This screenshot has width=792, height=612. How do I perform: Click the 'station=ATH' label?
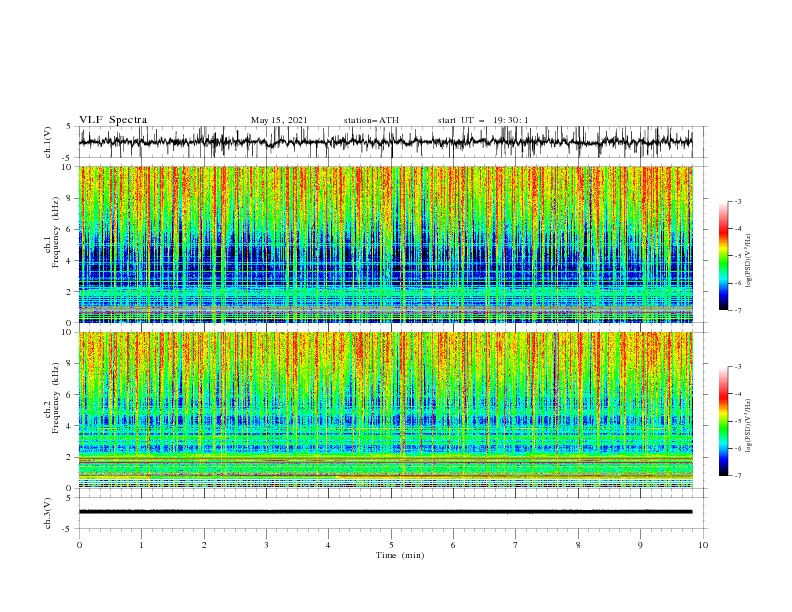click(371, 120)
